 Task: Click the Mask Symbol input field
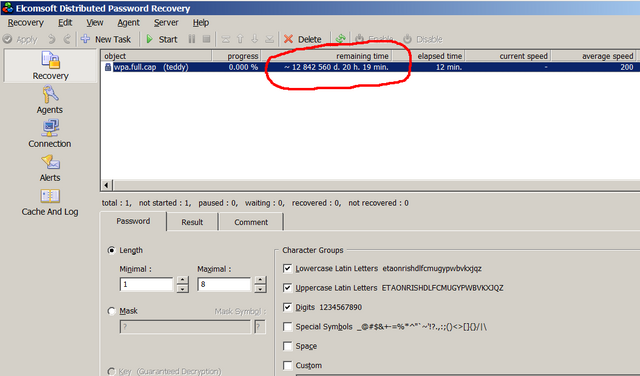coord(260,327)
